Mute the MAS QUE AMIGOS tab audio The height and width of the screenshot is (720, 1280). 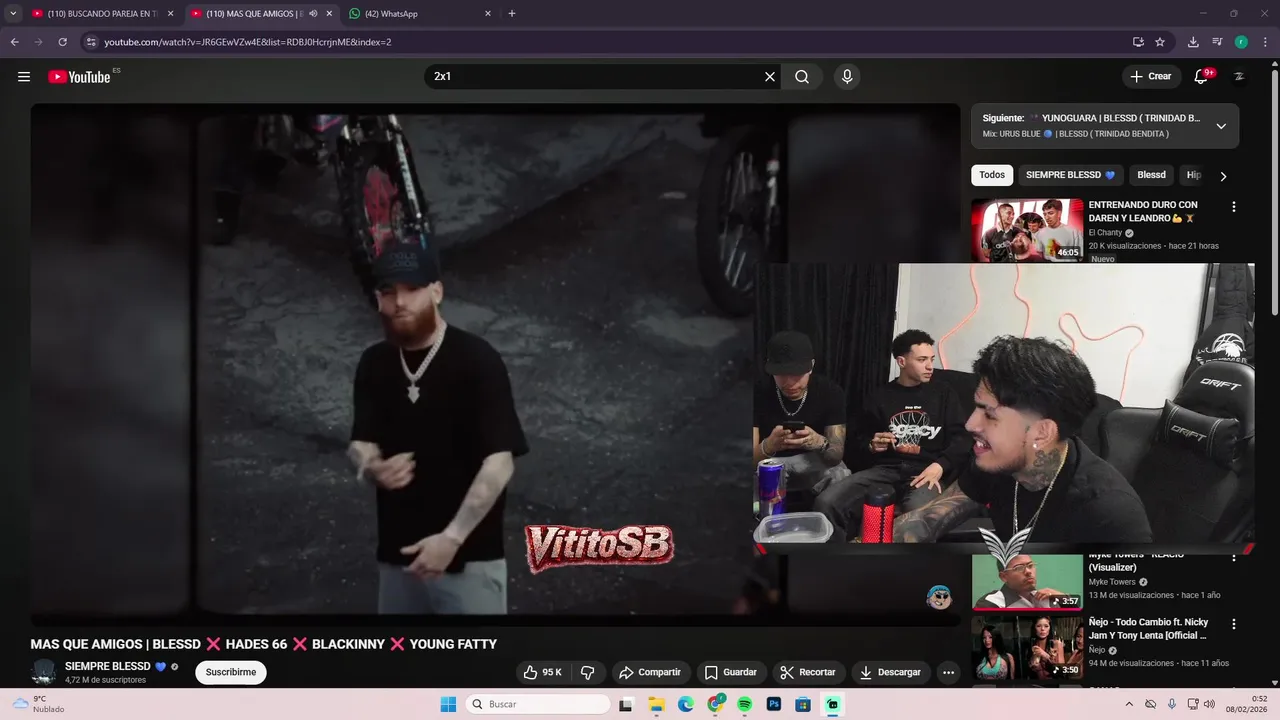313,14
